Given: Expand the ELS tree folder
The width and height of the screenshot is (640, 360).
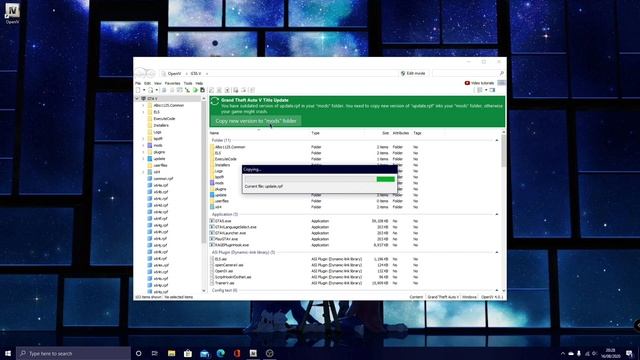Looking at the screenshot, I should pyautogui.click(x=143, y=112).
